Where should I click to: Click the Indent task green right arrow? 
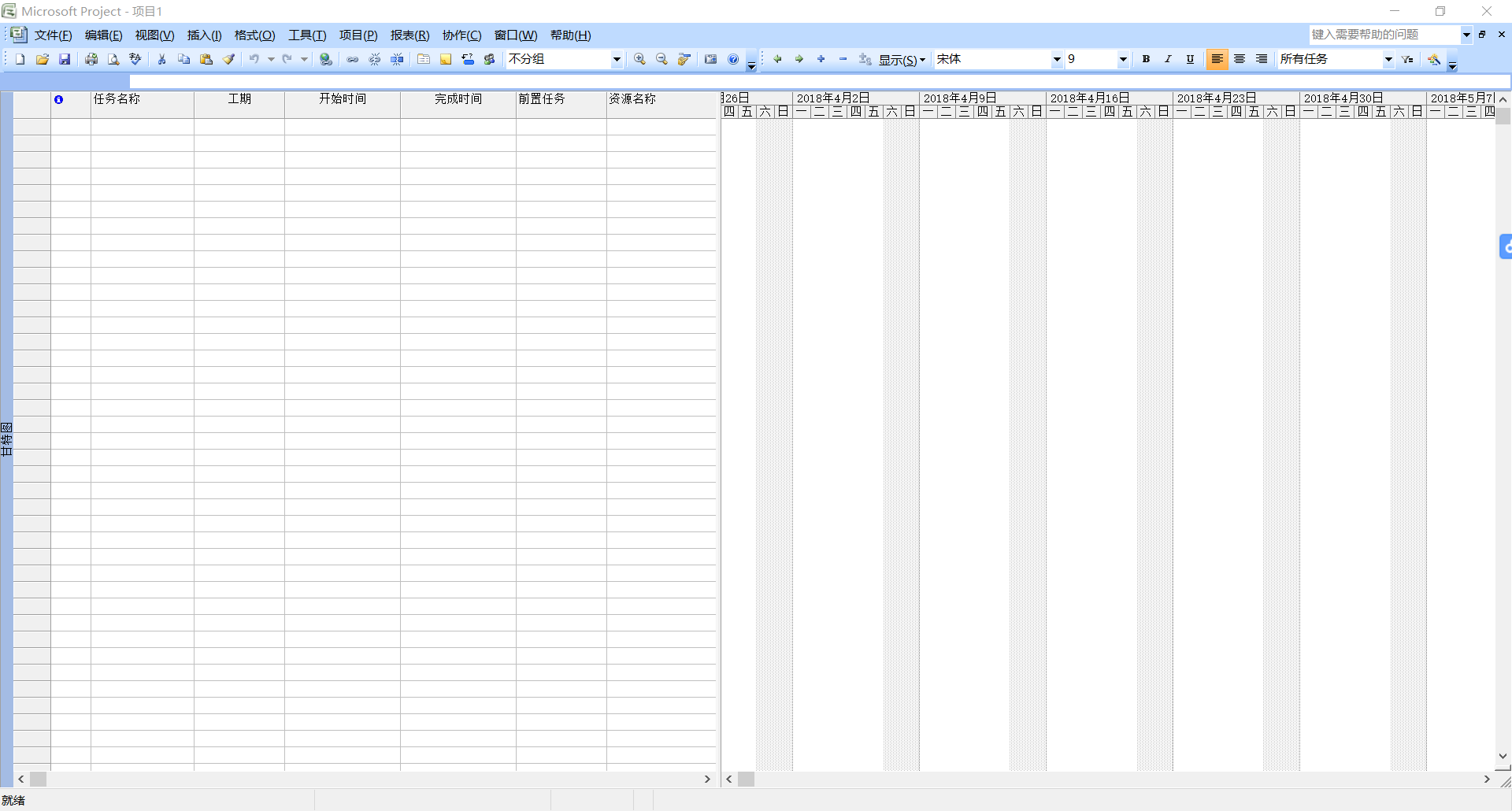click(x=799, y=59)
